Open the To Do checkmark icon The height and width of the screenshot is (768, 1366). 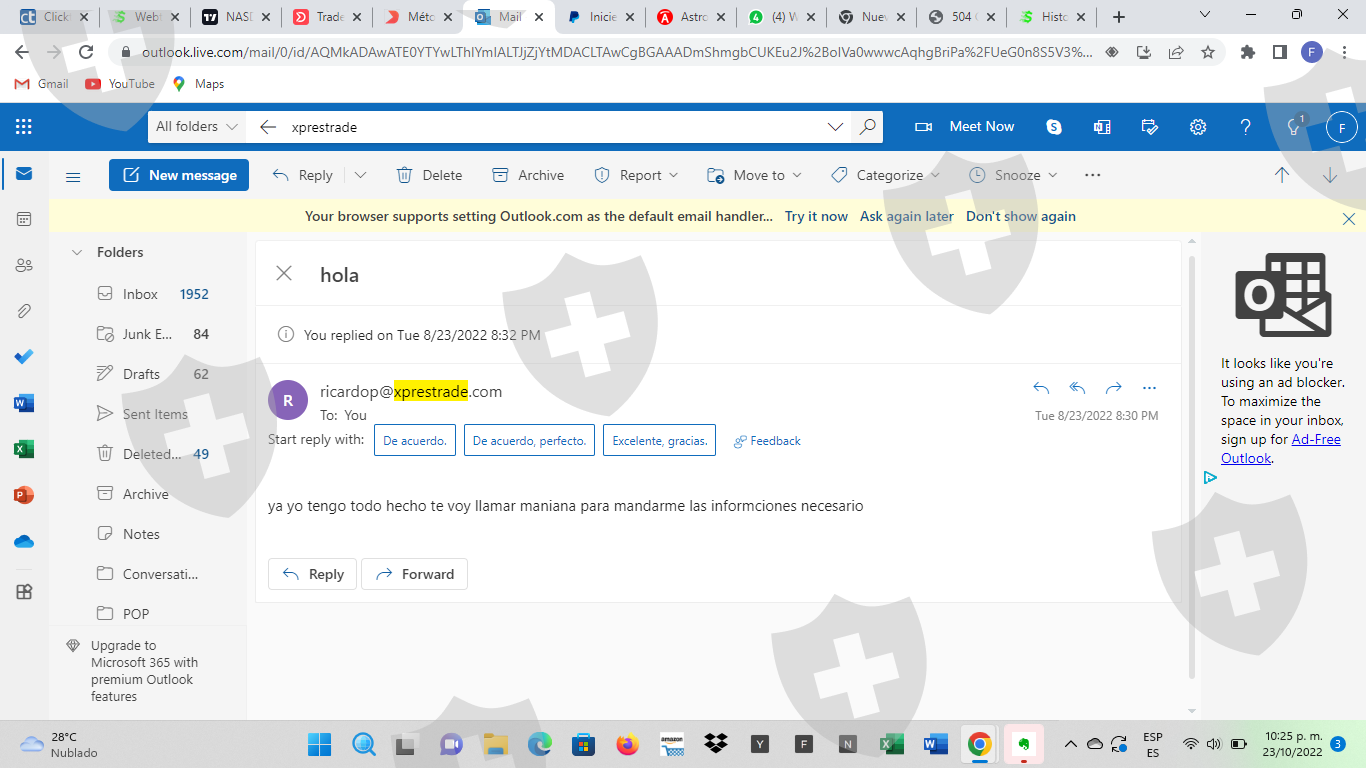coord(24,357)
